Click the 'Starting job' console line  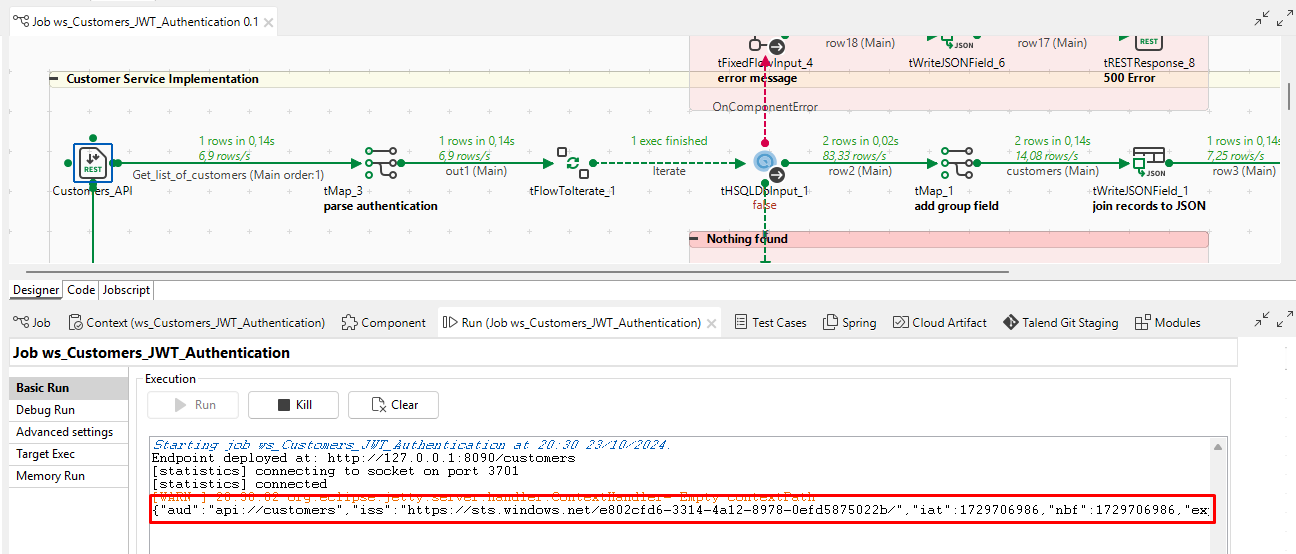(412, 445)
